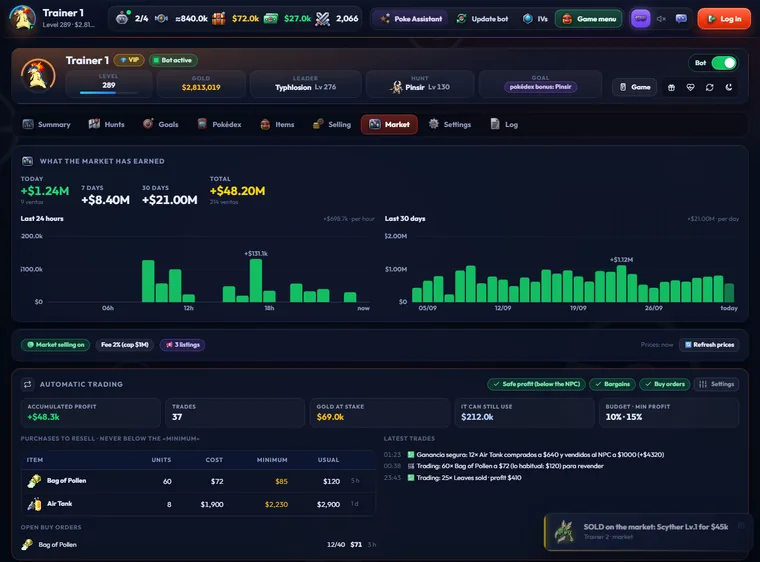Open the chat bubble icon
The image size is (760, 562).
tap(681, 19)
